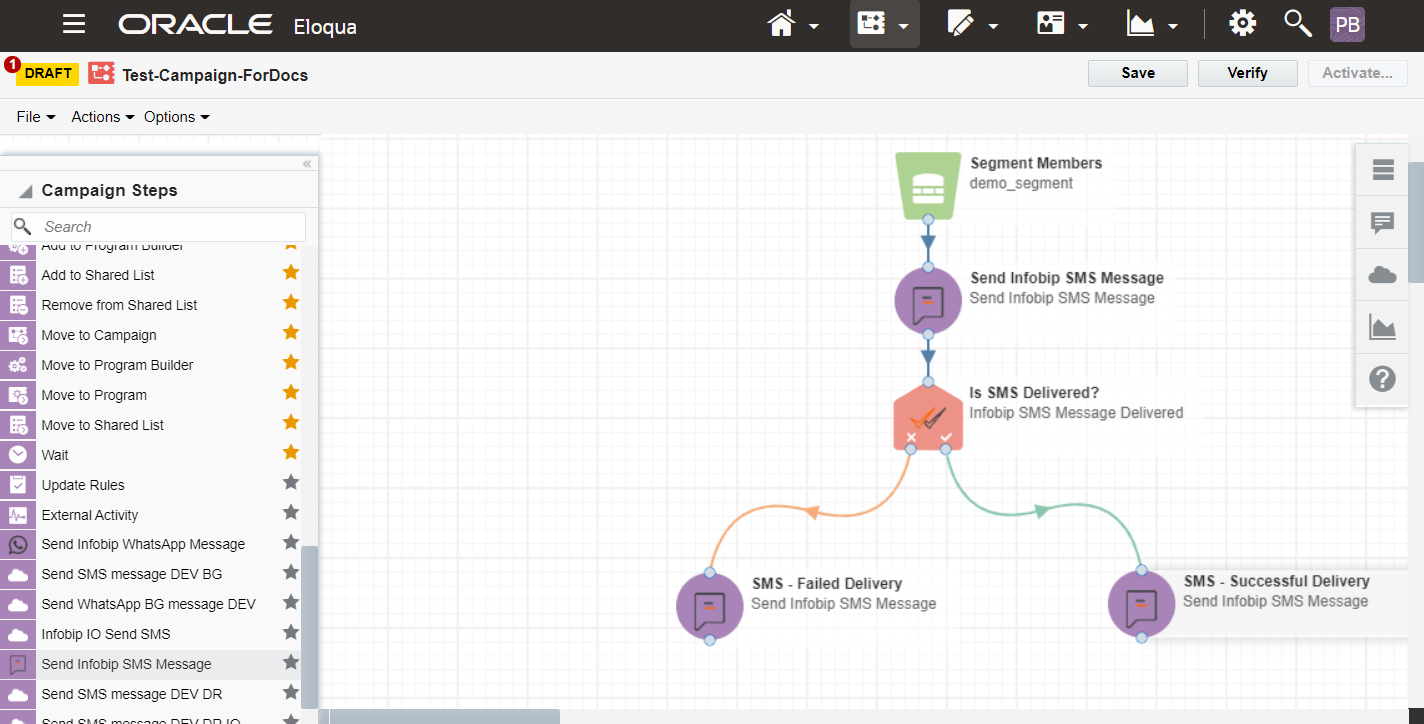Screen dimensions: 1424x724
Task: Star the Send Infobip WhatsApp Message step
Action: tap(291, 543)
